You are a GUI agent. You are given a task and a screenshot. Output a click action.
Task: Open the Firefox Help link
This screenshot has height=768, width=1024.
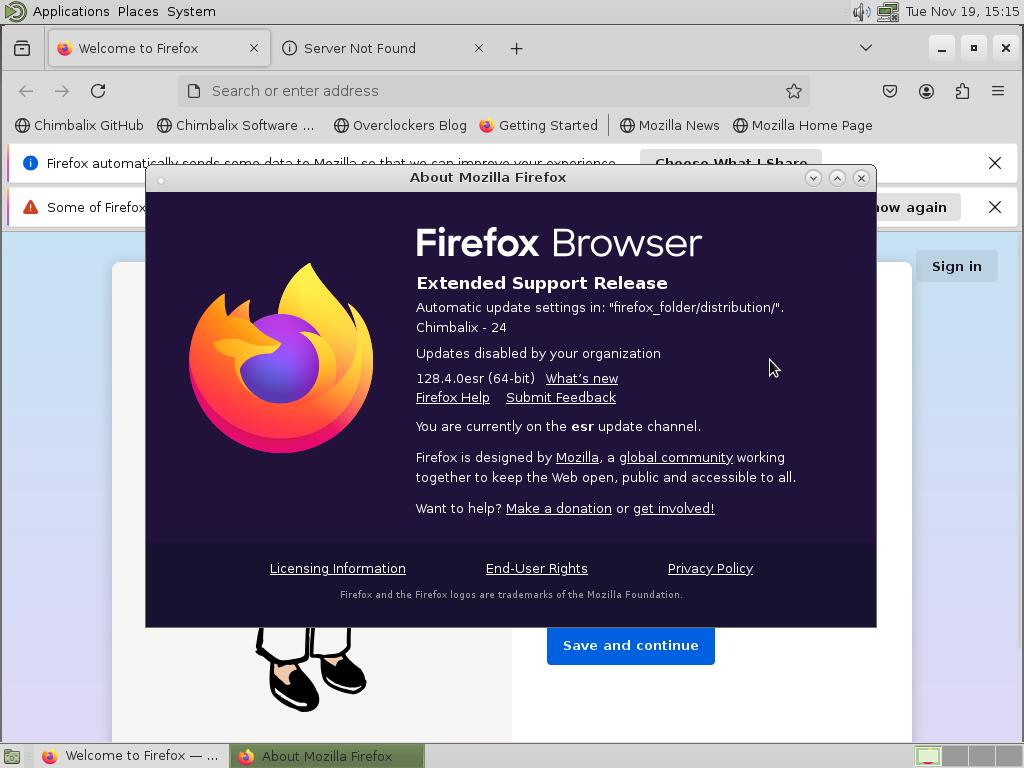point(453,398)
